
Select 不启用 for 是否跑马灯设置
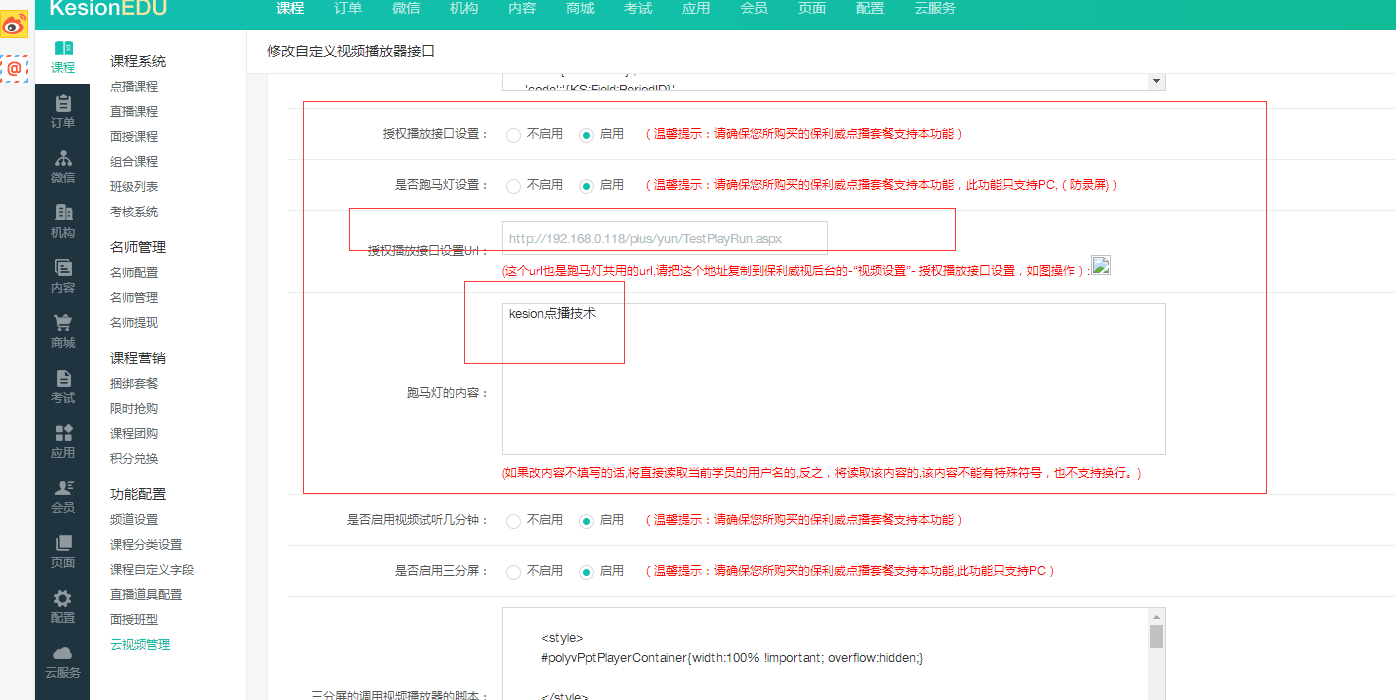coord(513,186)
